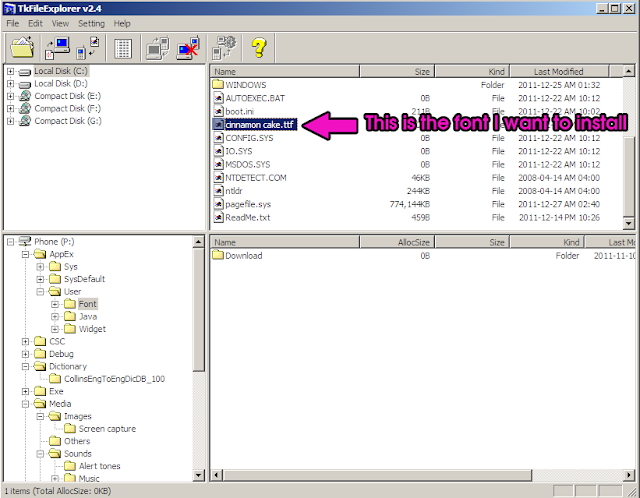This screenshot has width=640, height=498.
Task: Open the View menu
Action: (x=60, y=23)
